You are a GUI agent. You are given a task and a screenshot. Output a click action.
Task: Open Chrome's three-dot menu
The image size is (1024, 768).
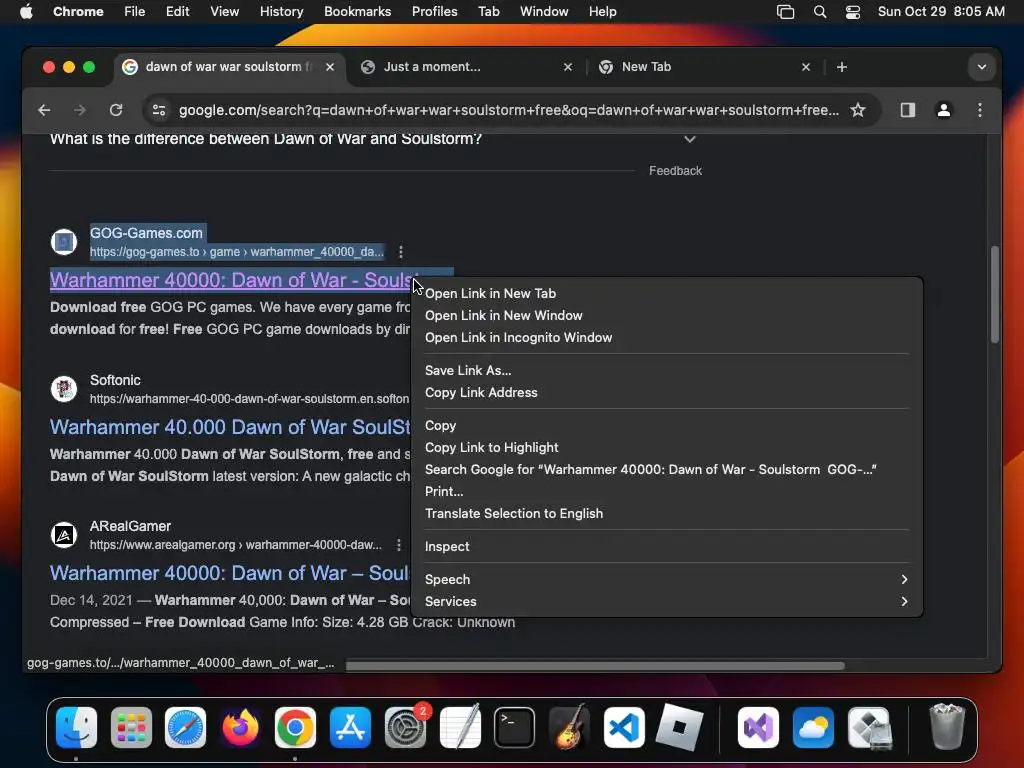coord(980,110)
